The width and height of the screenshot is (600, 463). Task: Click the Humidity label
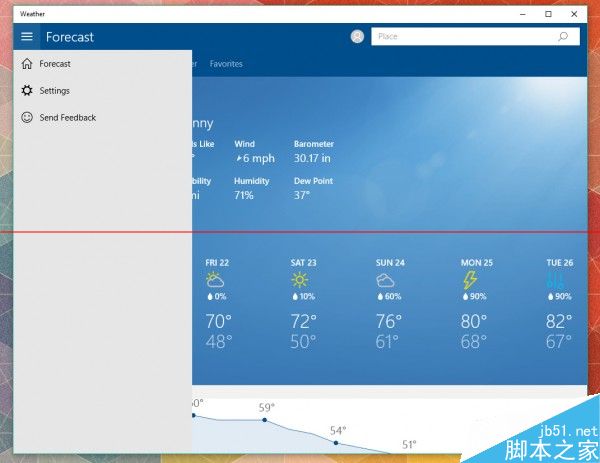(252, 181)
